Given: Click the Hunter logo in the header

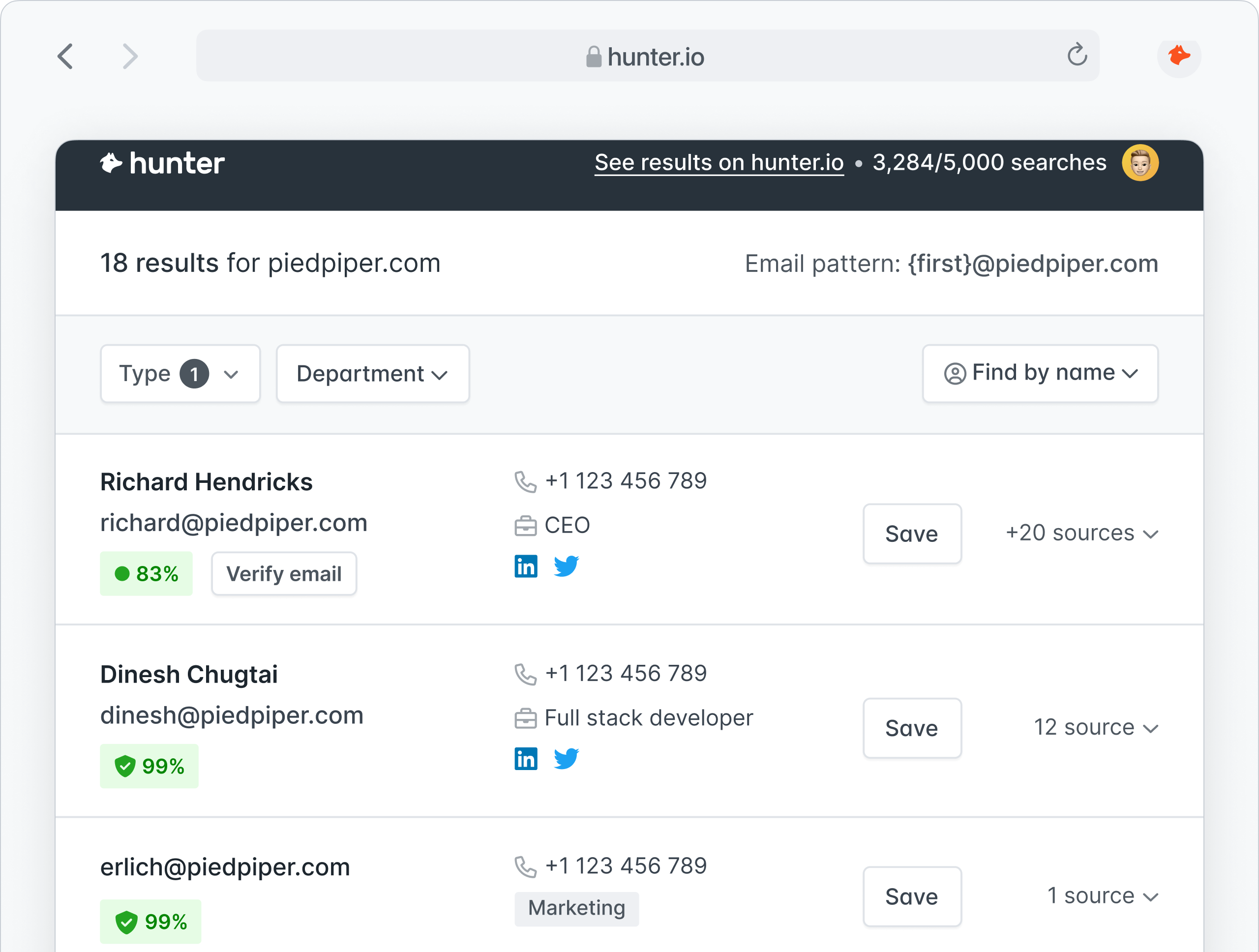Looking at the screenshot, I should 163,163.
